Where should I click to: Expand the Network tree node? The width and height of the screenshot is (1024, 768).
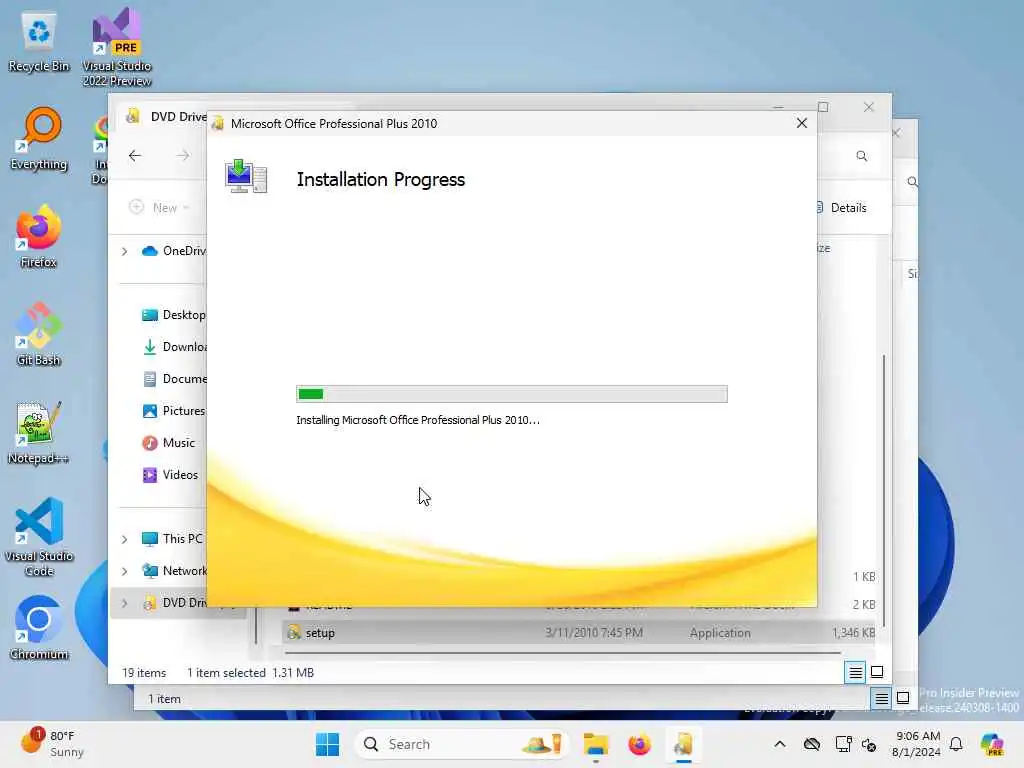(124, 571)
